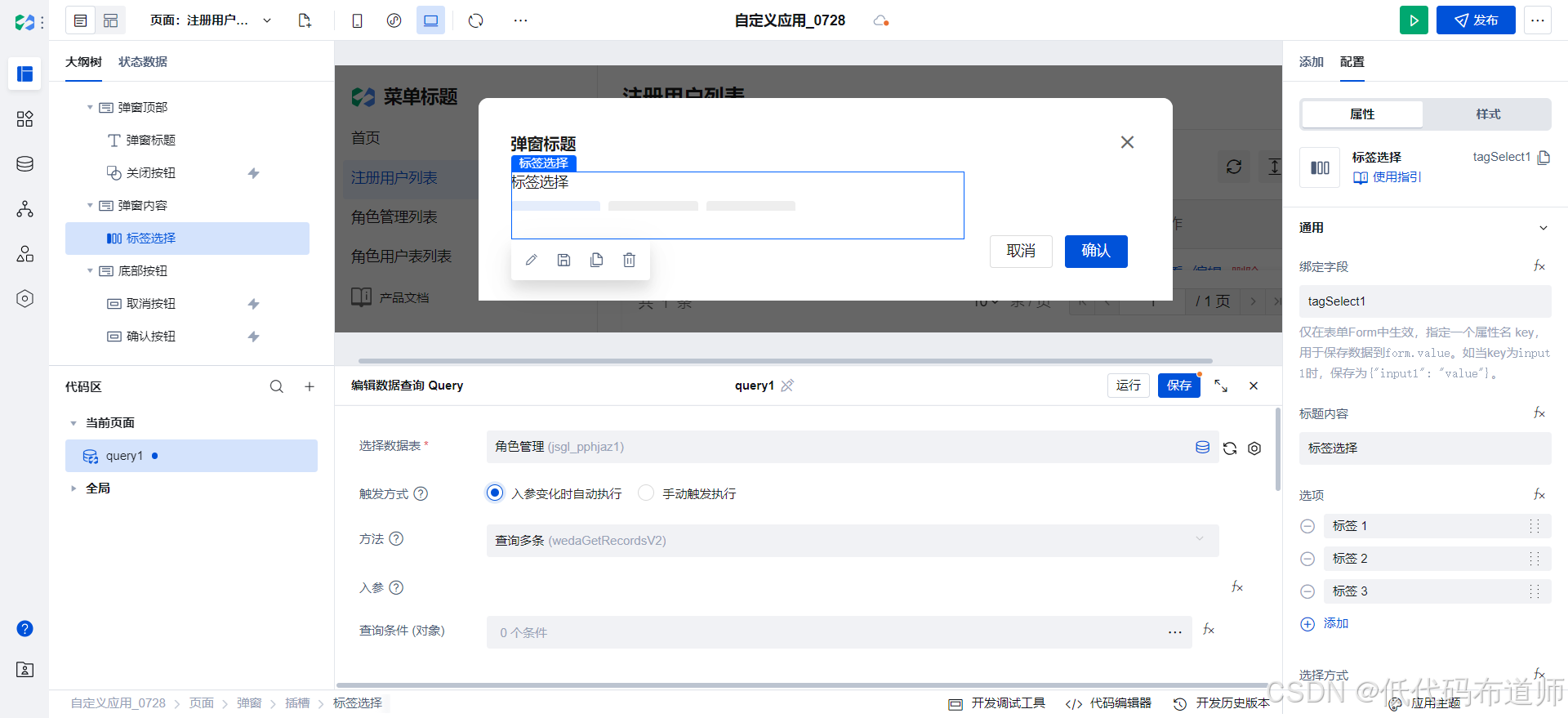The height and width of the screenshot is (718, 1568).
Task: Open the 方法 dropdown 查询多条
Action: point(853,541)
